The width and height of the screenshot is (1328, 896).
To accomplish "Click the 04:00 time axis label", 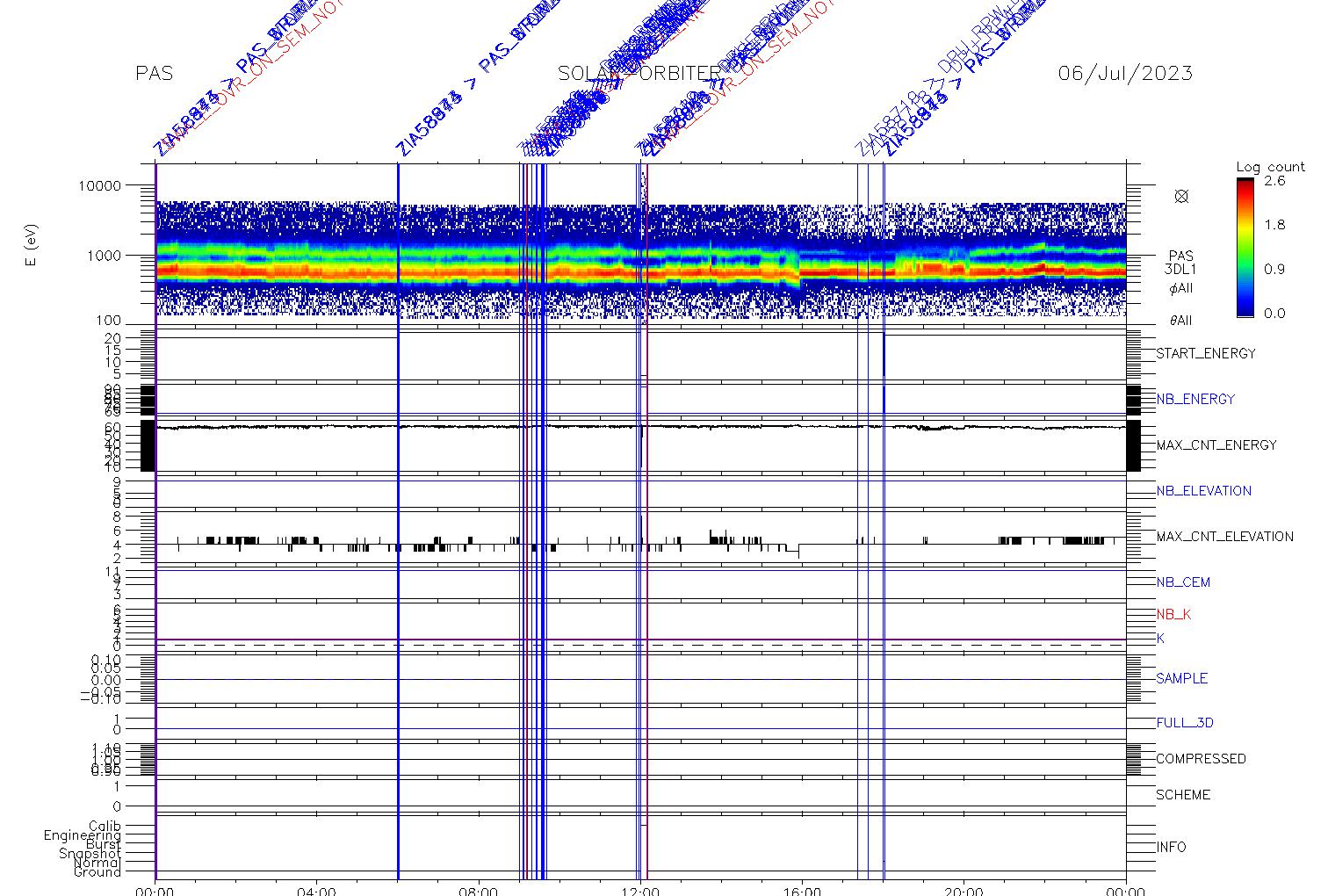I will [317, 891].
